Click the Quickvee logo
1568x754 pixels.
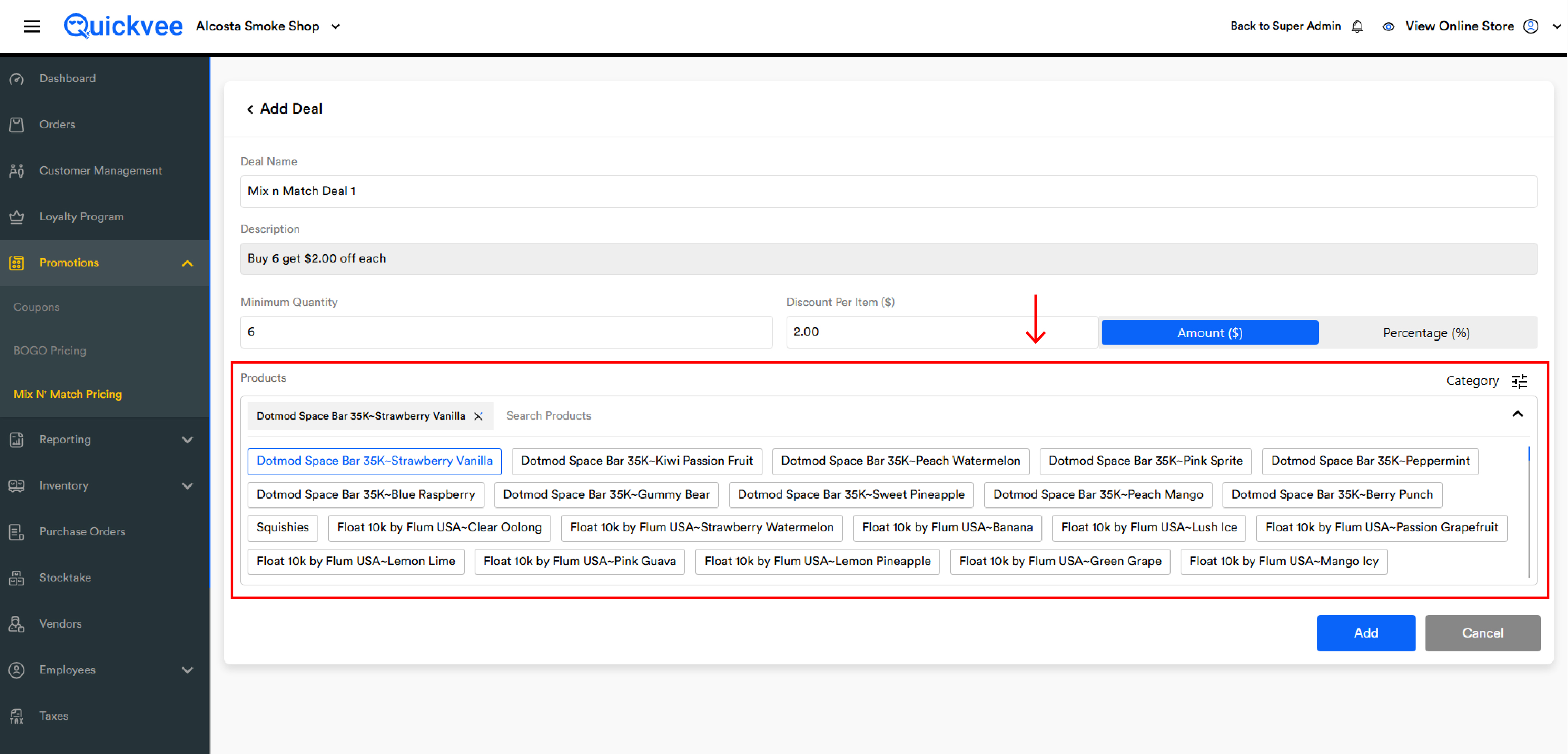pos(123,26)
